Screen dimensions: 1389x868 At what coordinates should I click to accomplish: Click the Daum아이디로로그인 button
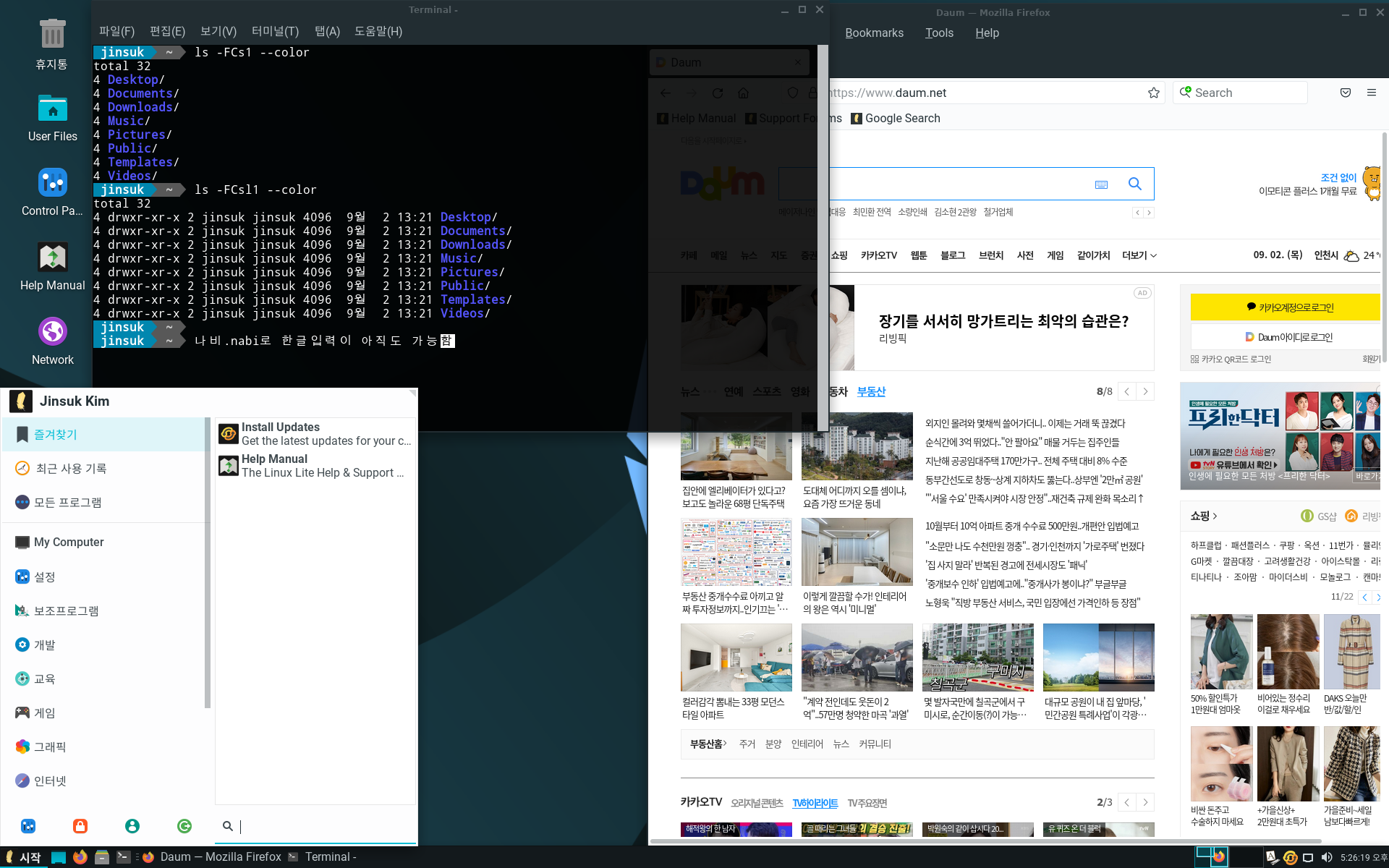pyautogui.click(x=1287, y=336)
